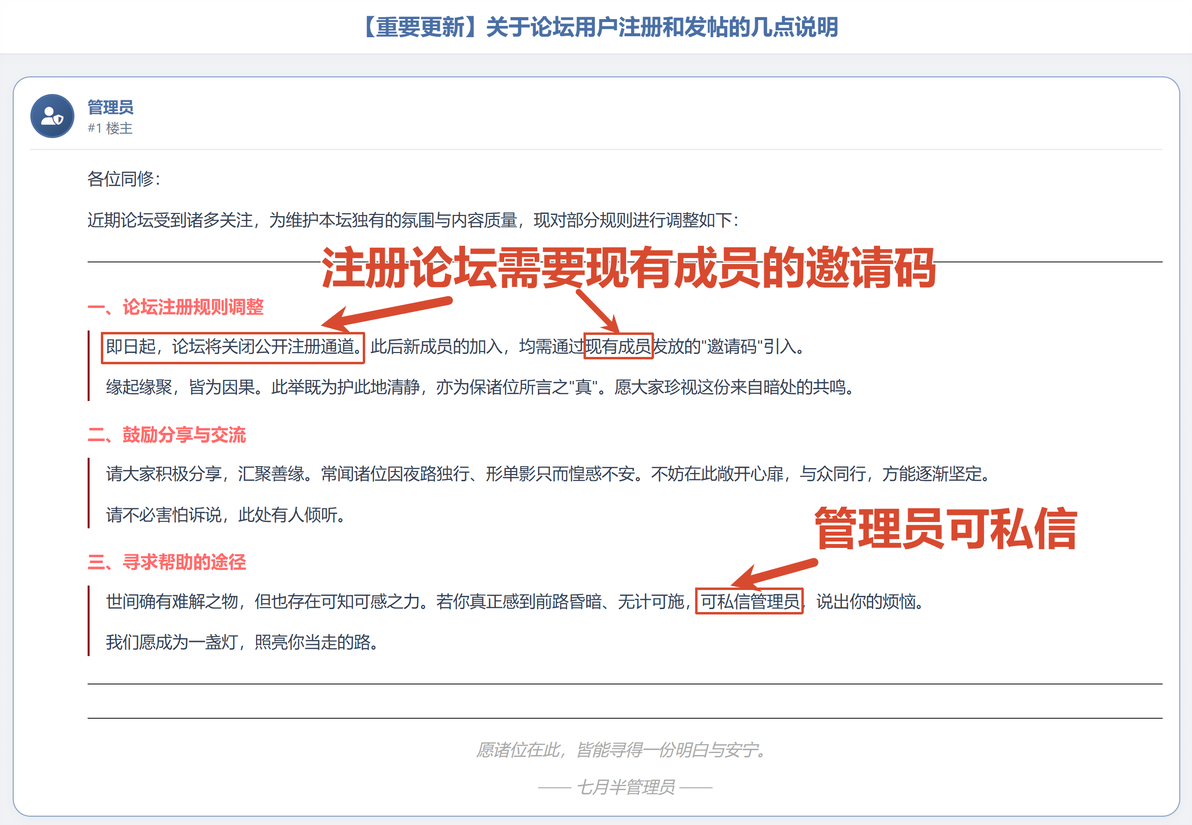Click the word "邀请码" in the rule text
This screenshot has height=825, width=1192.
coord(731,347)
